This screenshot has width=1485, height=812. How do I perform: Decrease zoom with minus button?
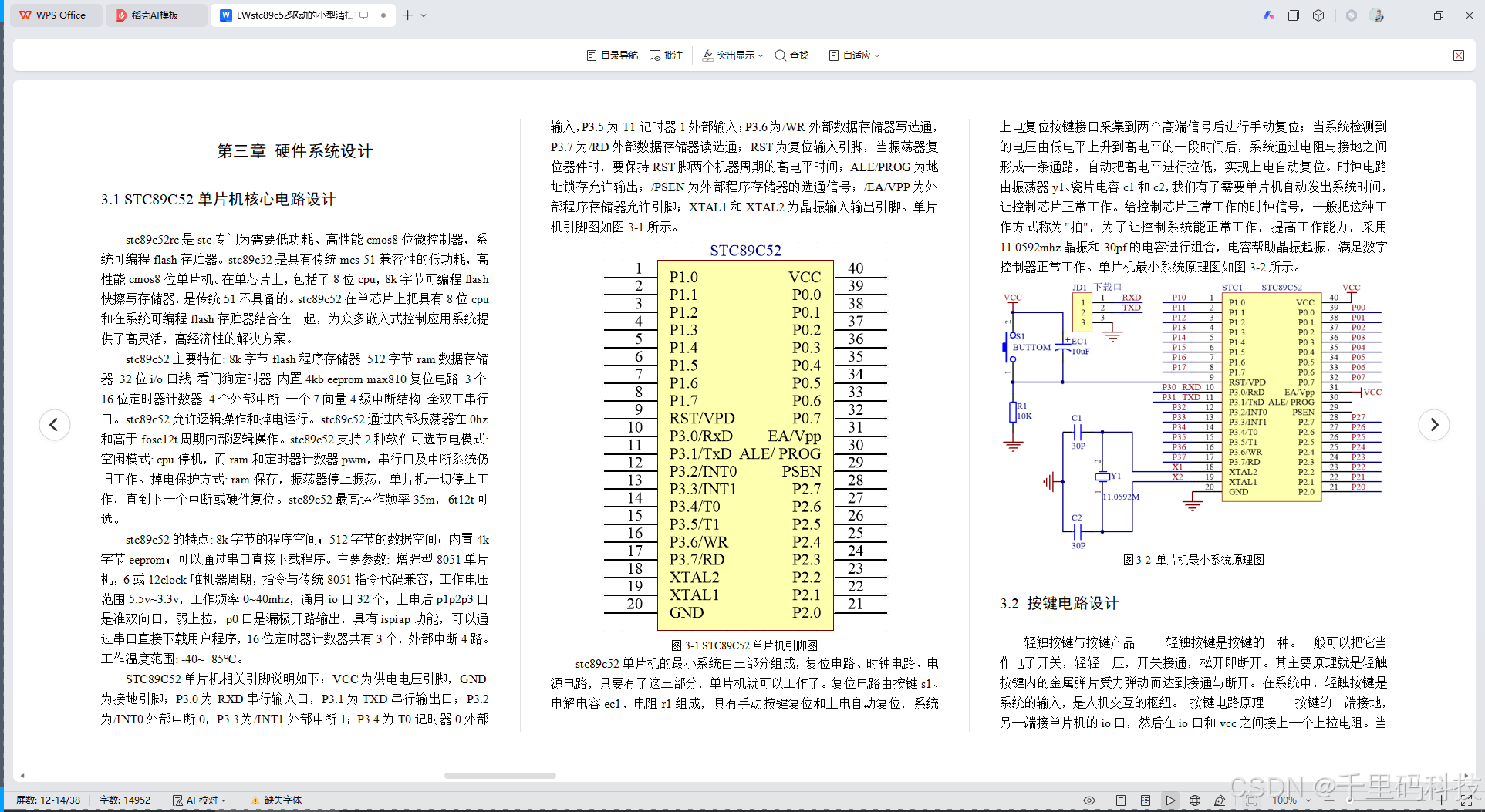[1329, 800]
